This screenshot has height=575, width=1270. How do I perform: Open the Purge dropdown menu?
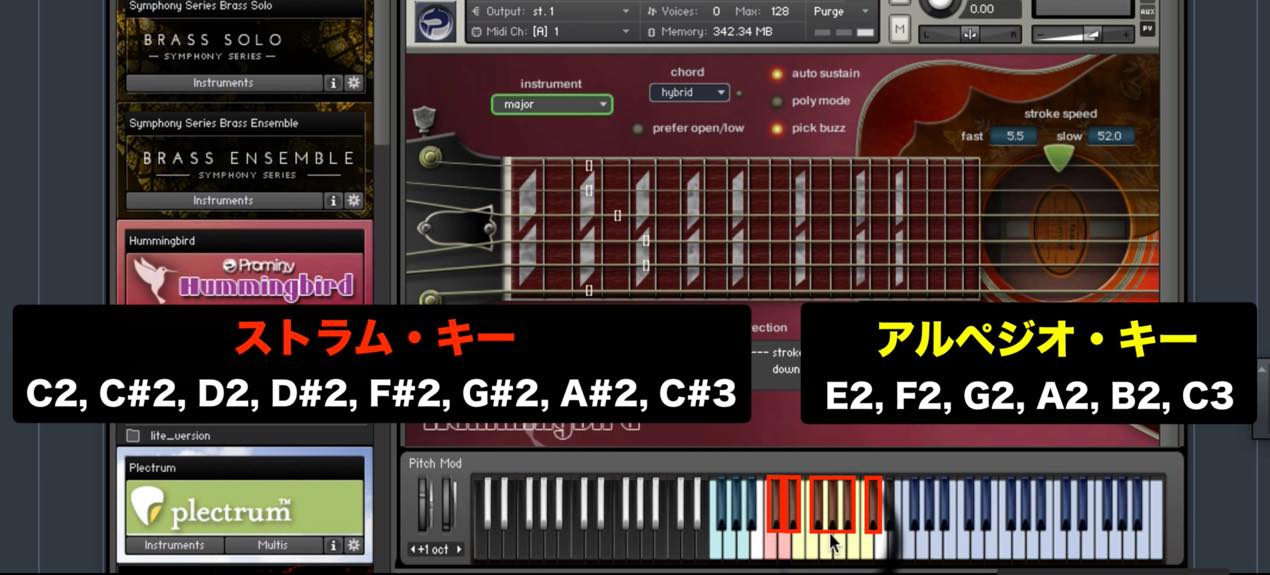point(843,11)
